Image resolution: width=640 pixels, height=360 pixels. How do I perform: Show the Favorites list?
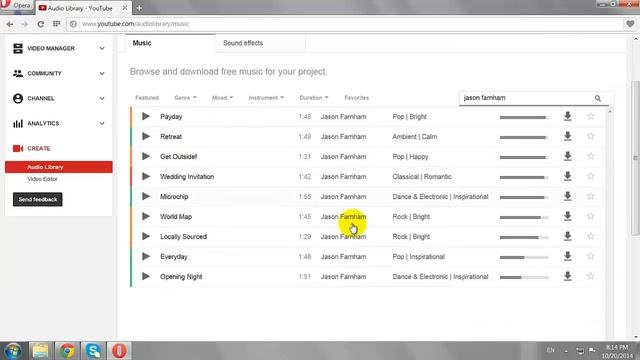(356, 98)
